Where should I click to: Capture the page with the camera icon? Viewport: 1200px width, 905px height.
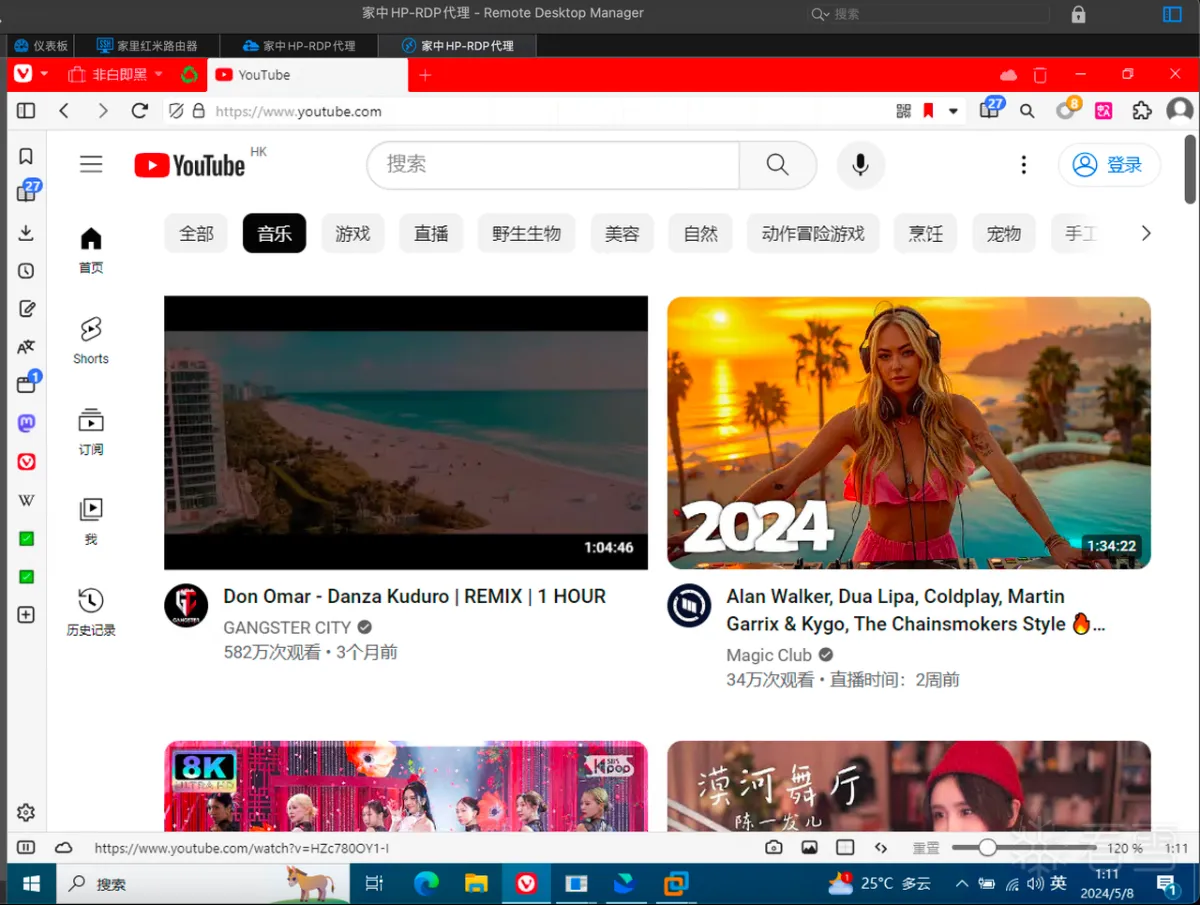coord(774,848)
